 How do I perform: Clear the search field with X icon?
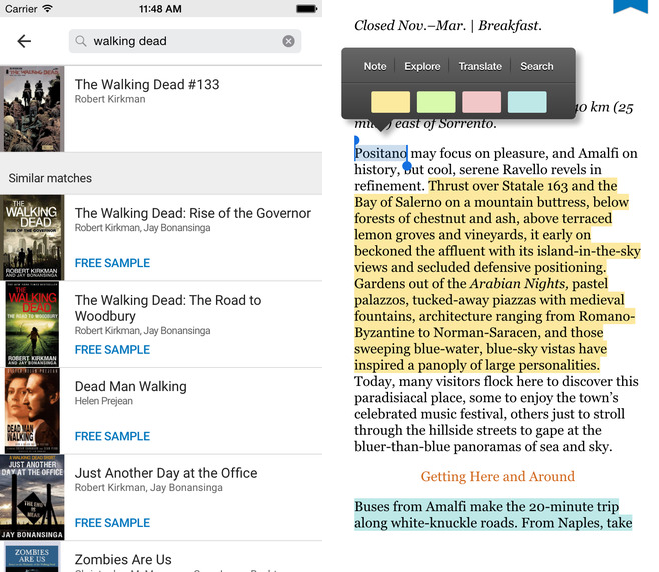[x=288, y=41]
